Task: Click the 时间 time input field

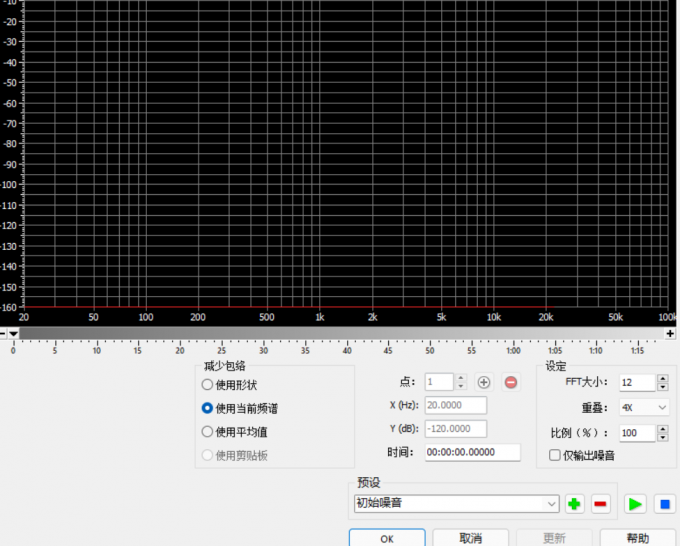Action: [472, 452]
